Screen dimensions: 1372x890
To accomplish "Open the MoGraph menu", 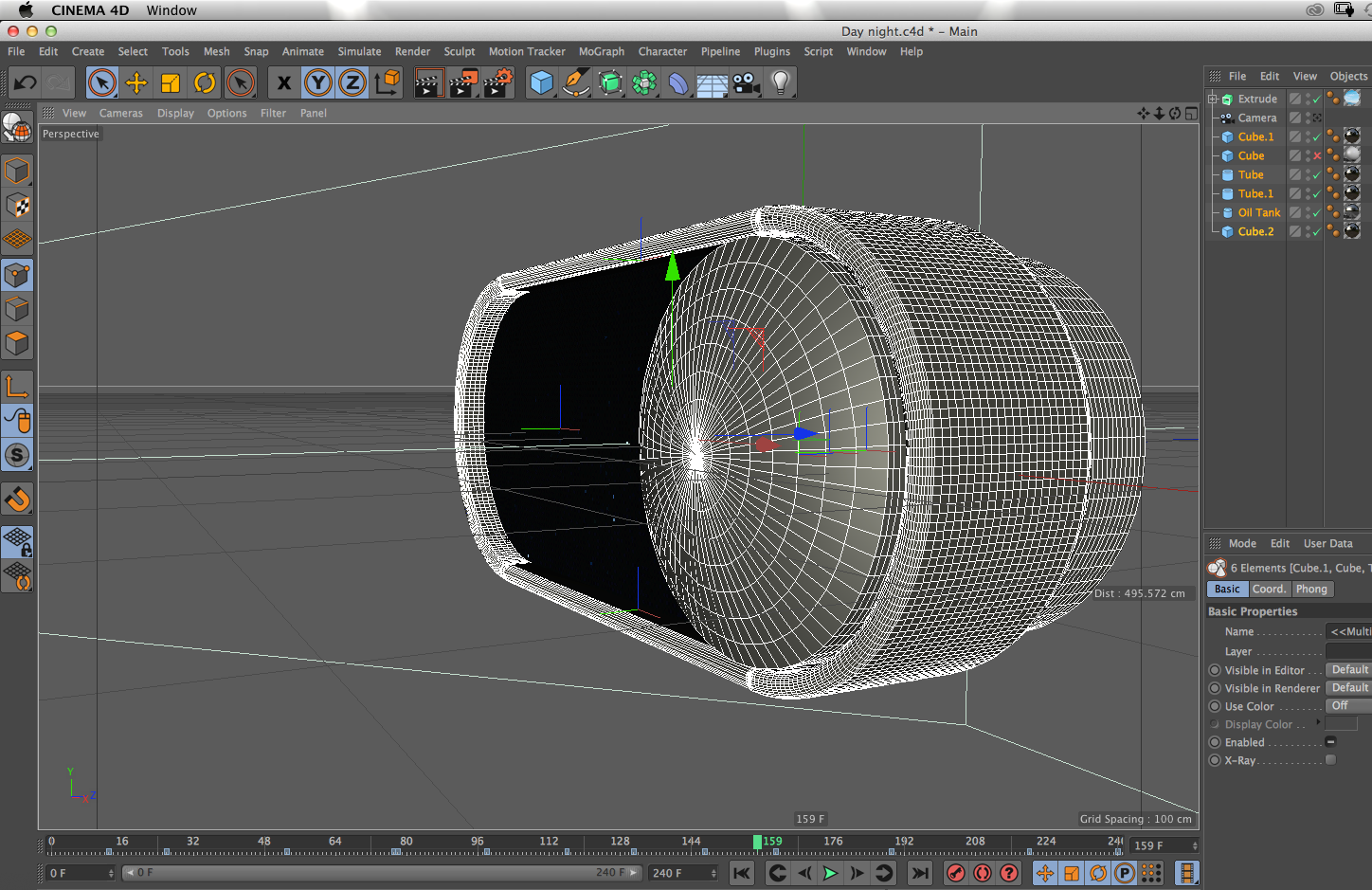I will click(x=601, y=52).
